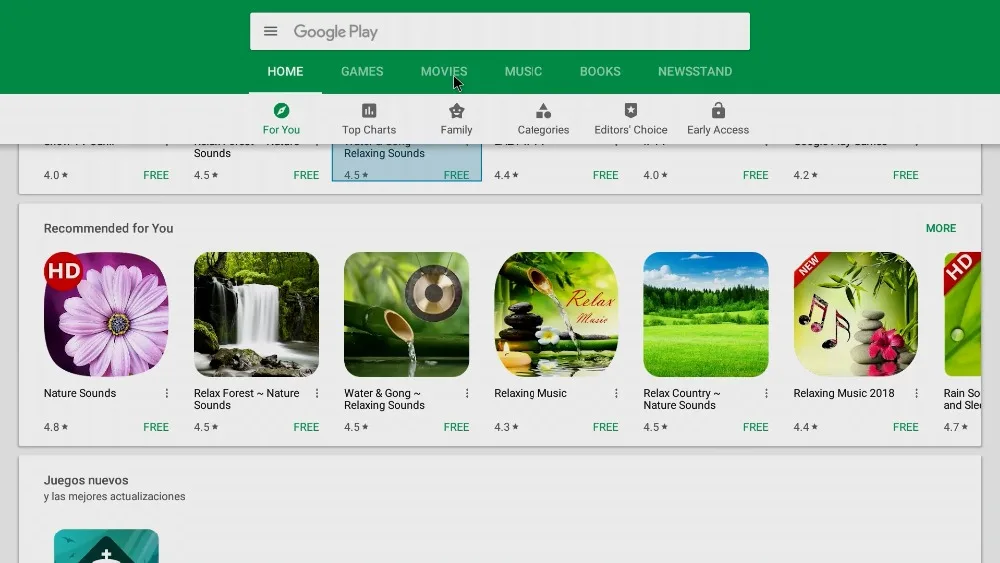
Task: Click FREE next to 4.2 rating in top row
Action: click(906, 175)
